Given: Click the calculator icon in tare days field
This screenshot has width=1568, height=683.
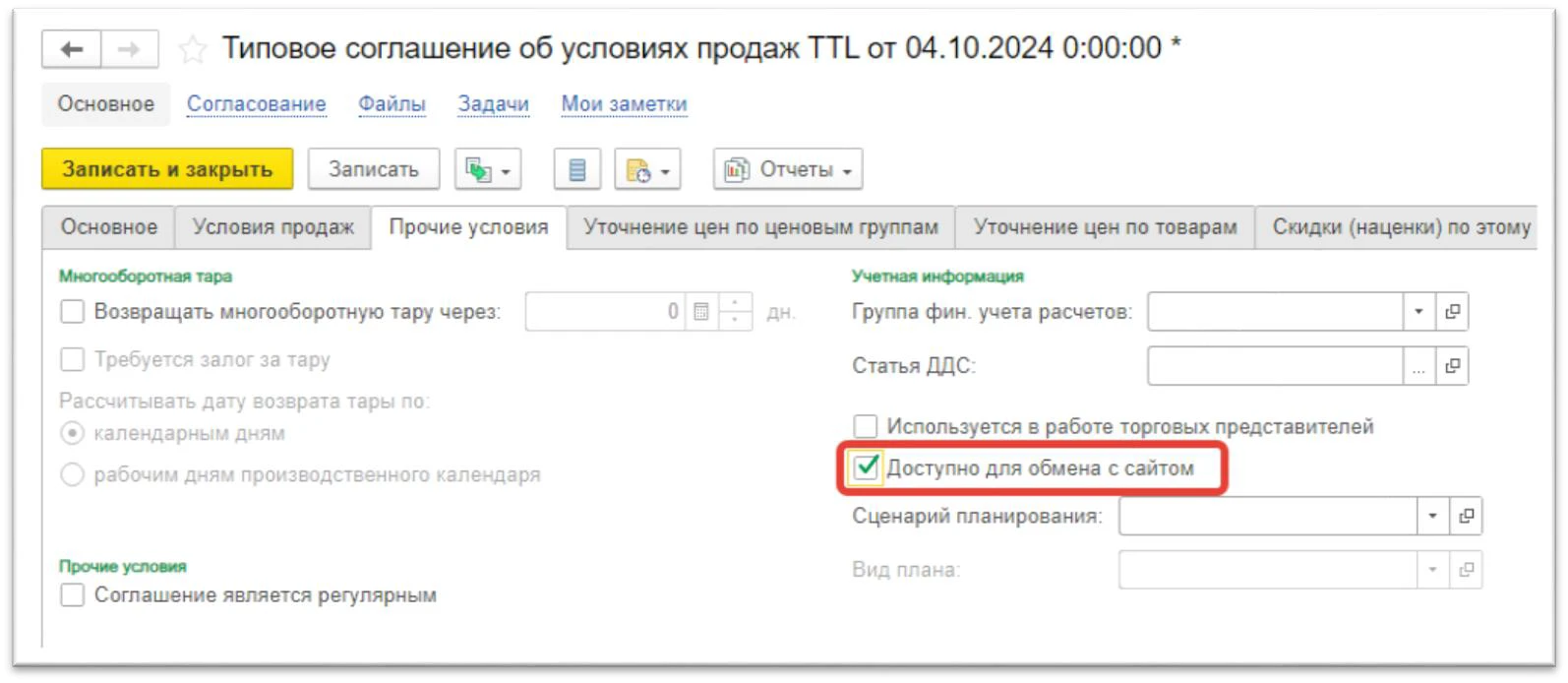Looking at the screenshot, I should (x=701, y=312).
